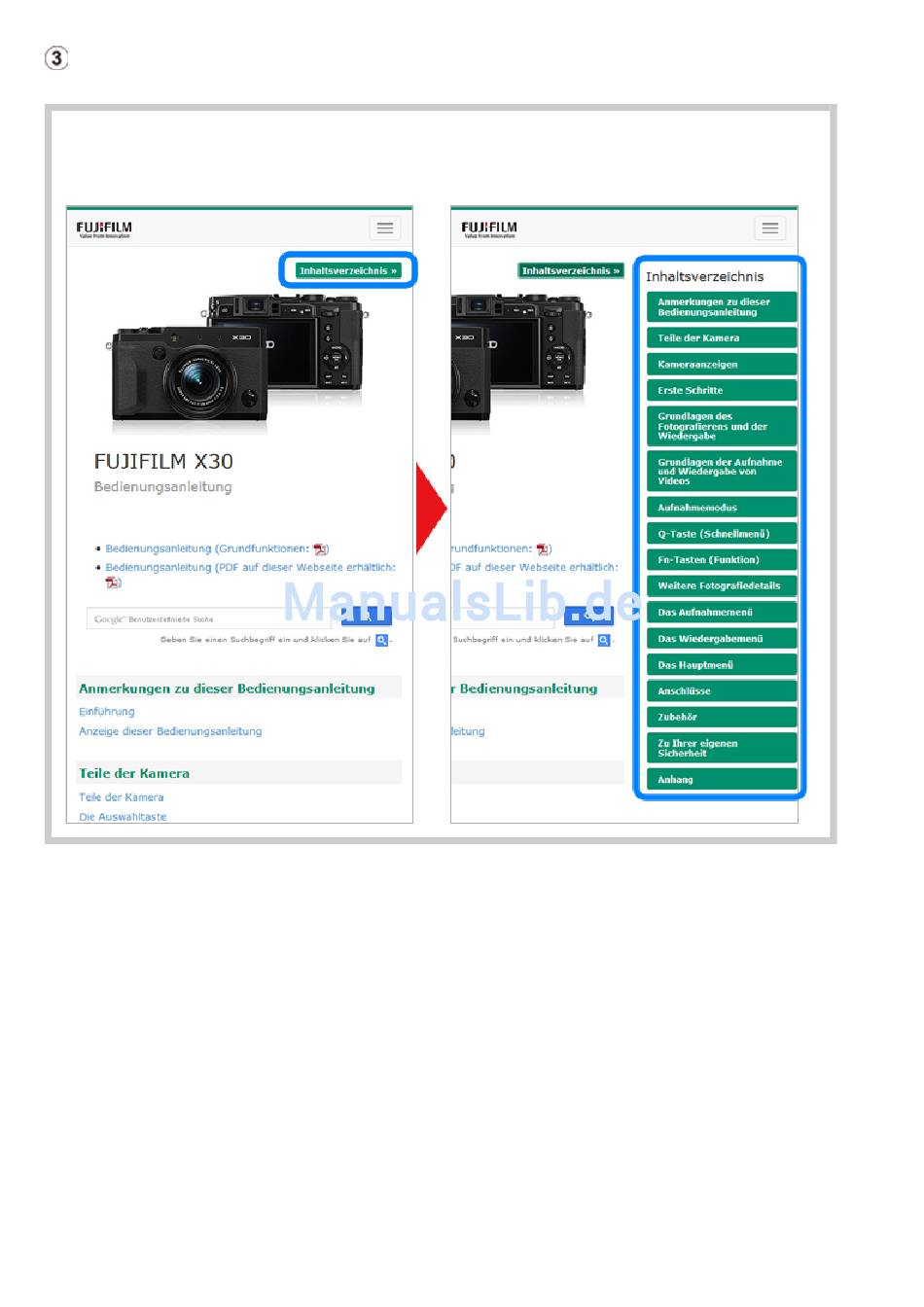Select 'Das Aufnahmemenü' in the contents menu
Viewport: 924px width, 1307px height.
point(722,613)
